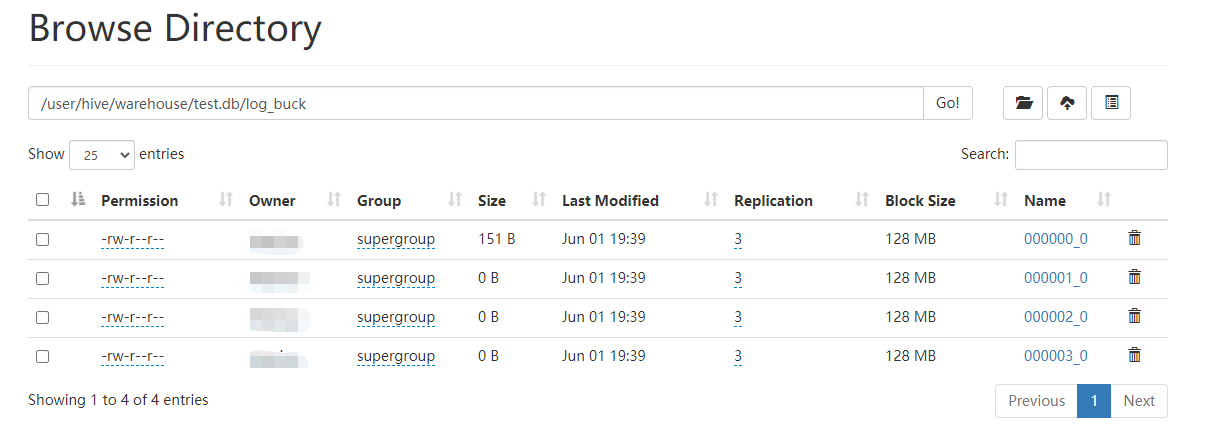Open the Show entries count dropdown

pyautogui.click(x=102, y=155)
